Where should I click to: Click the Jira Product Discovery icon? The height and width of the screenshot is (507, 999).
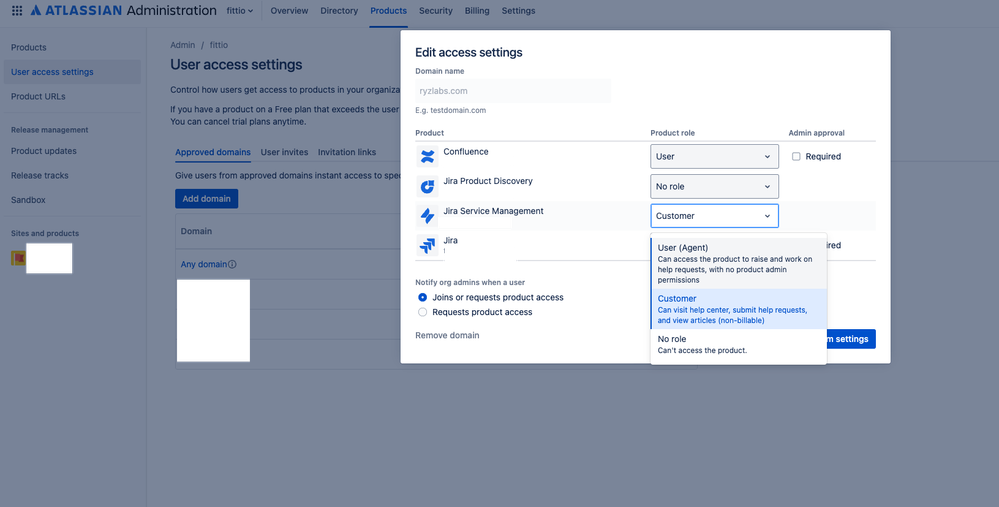428,186
